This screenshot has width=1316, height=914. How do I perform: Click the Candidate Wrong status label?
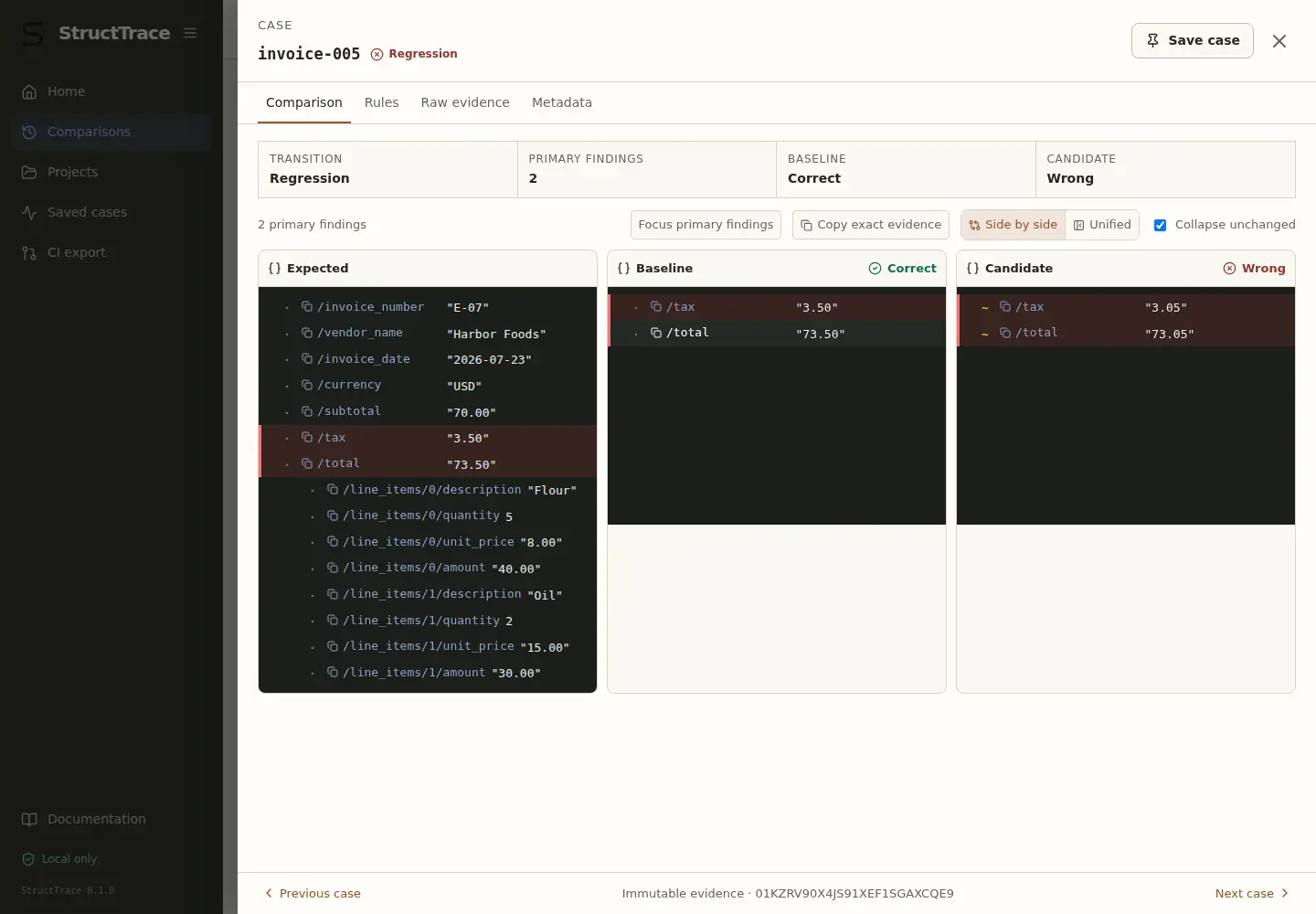click(x=1254, y=269)
